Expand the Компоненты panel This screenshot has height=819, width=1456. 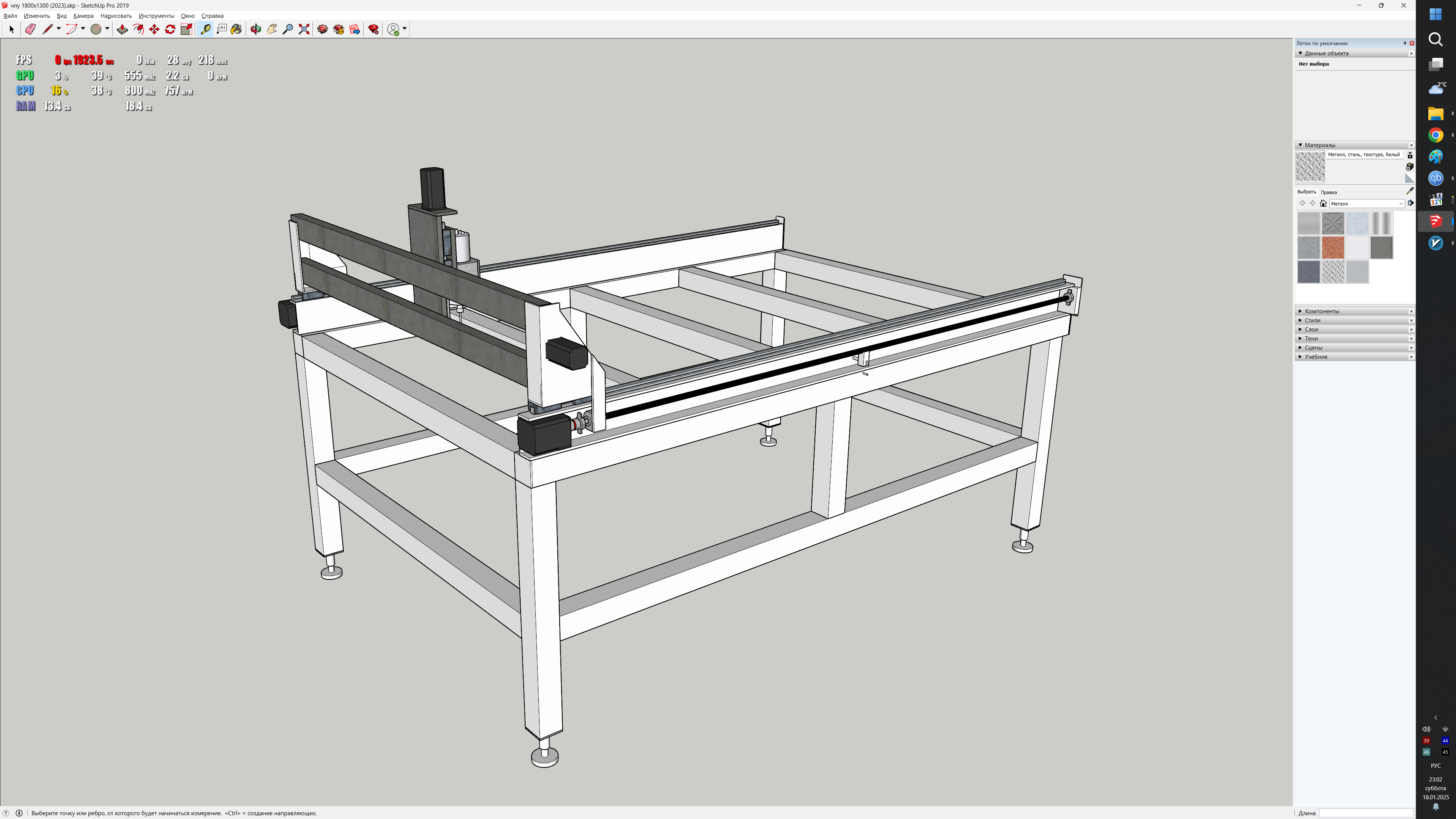click(1321, 311)
